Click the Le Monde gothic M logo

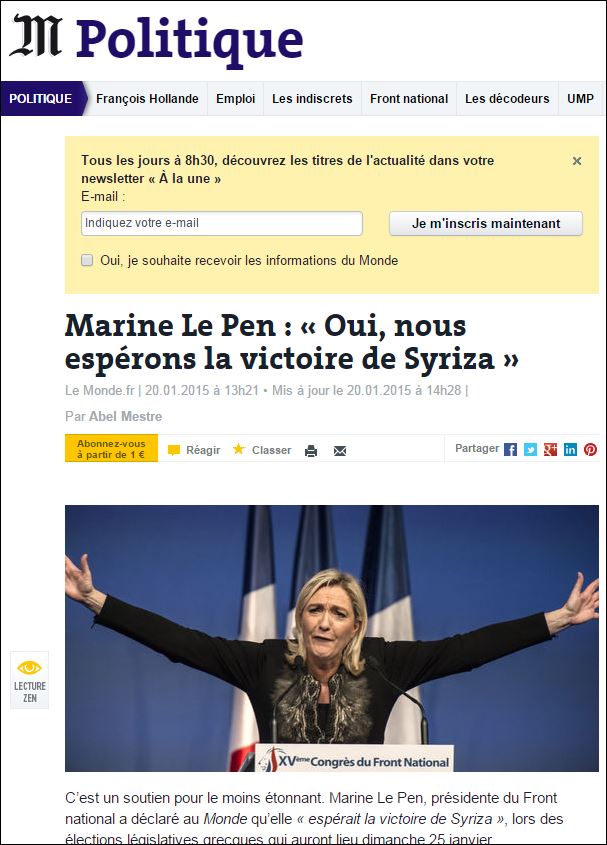[x=36, y=36]
